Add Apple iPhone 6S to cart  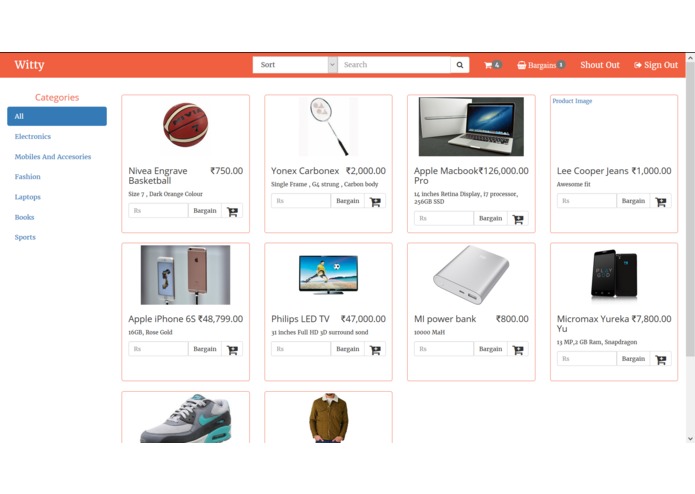[232, 349]
